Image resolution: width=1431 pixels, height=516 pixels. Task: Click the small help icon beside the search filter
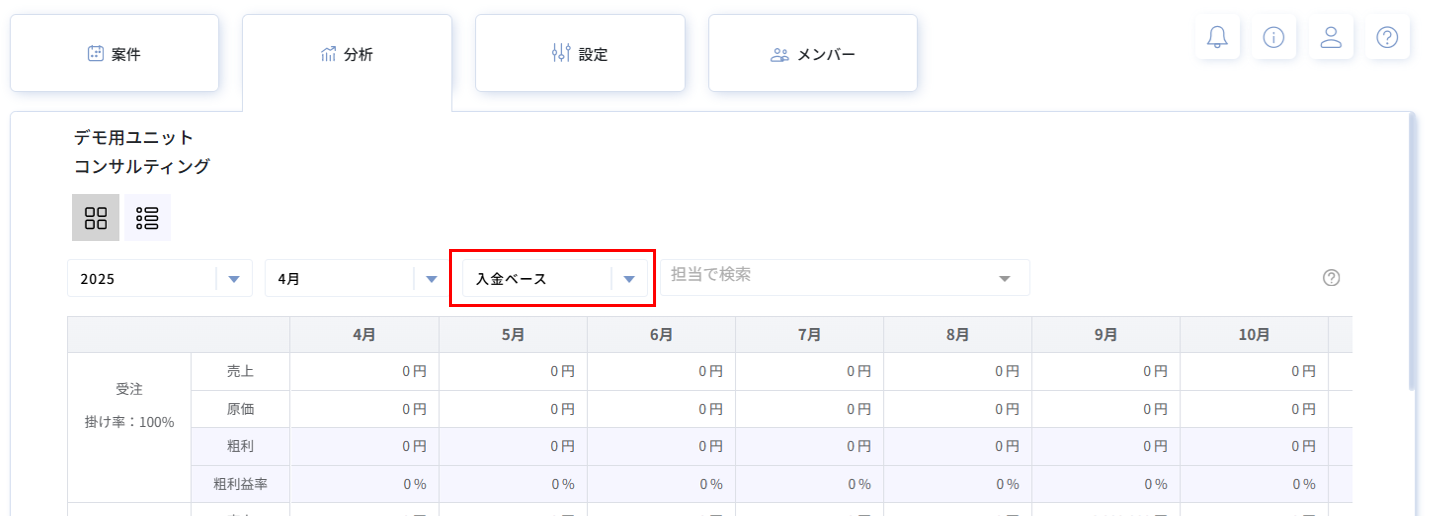(1331, 278)
